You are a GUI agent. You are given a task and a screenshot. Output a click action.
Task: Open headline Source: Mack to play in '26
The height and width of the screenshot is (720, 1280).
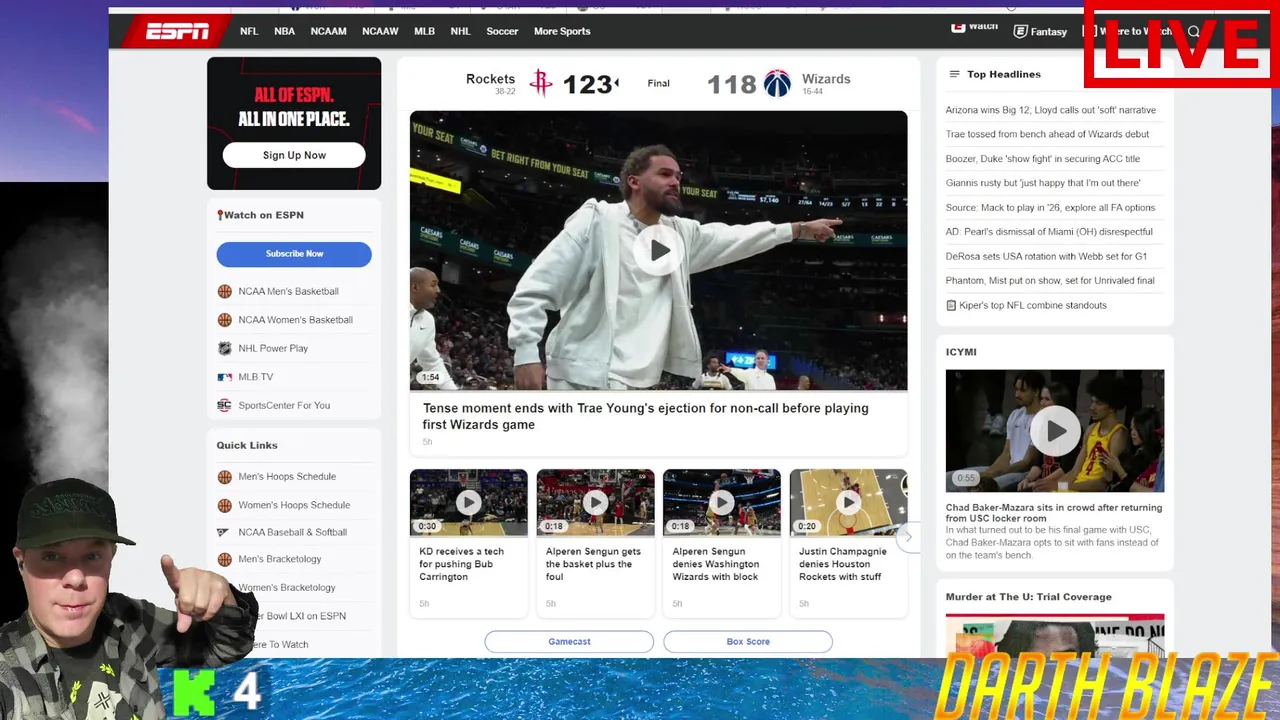pos(1050,208)
